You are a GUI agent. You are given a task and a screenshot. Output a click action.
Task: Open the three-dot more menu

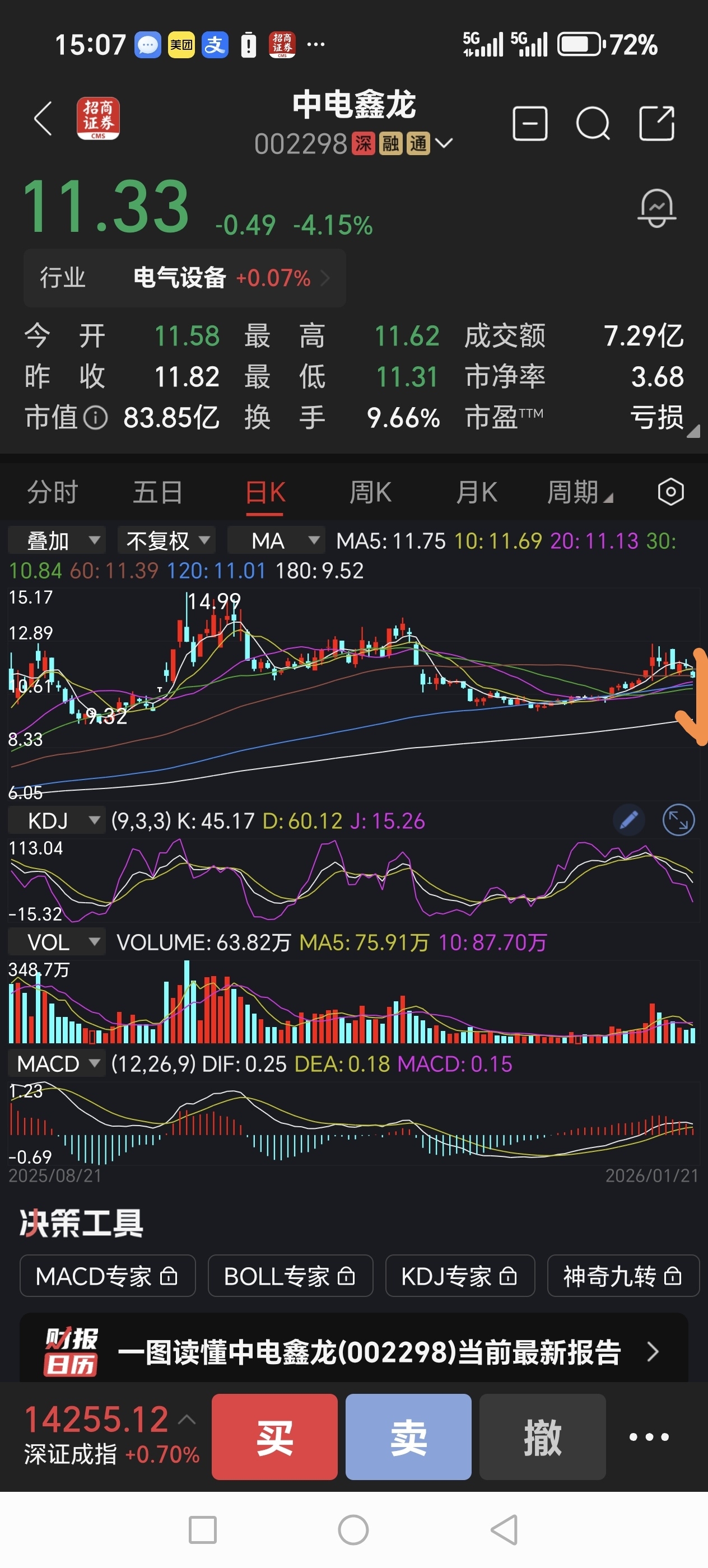click(x=649, y=1437)
